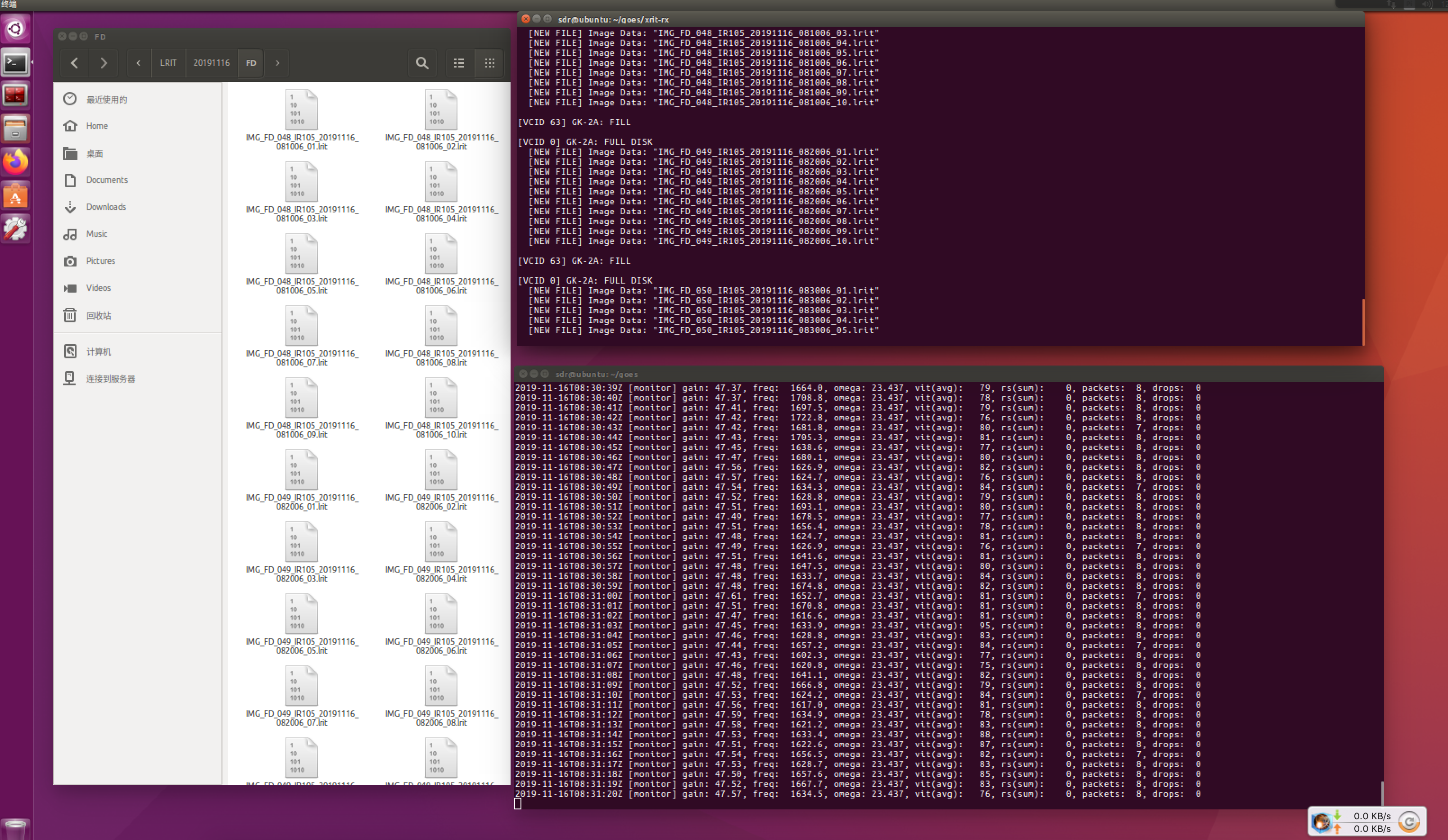Open system settings tool in dock
The width and height of the screenshot is (1448, 840).
tap(15, 229)
